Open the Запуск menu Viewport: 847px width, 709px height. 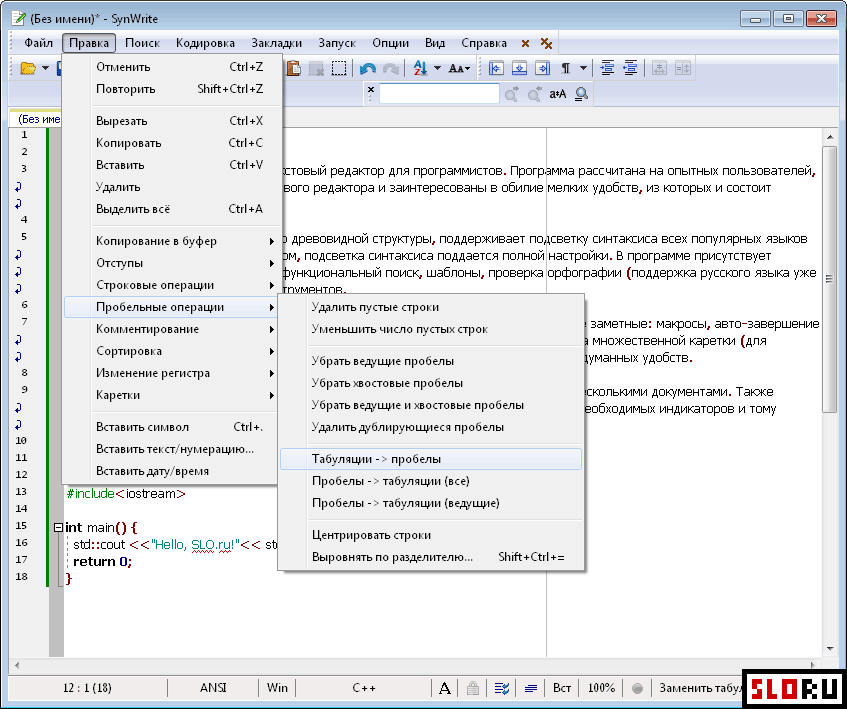[x=337, y=43]
